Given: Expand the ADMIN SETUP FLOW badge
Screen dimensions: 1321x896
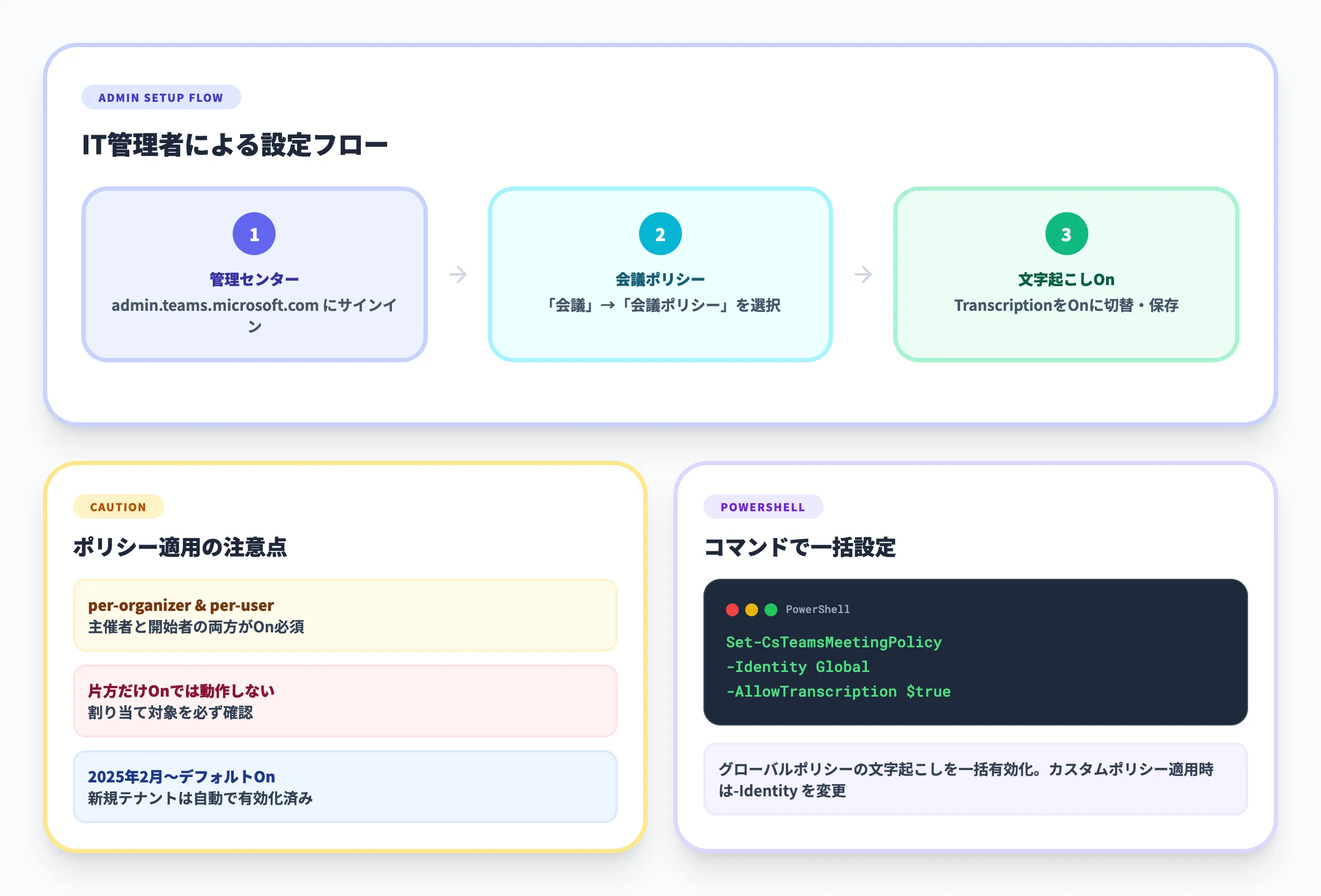Looking at the screenshot, I should [x=161, y=97].
